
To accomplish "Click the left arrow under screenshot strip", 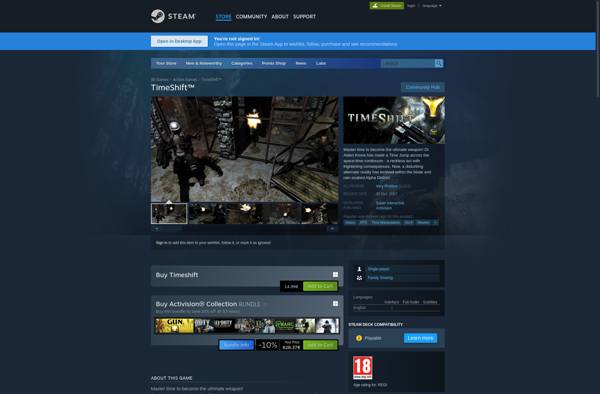I will click(157, 228).
